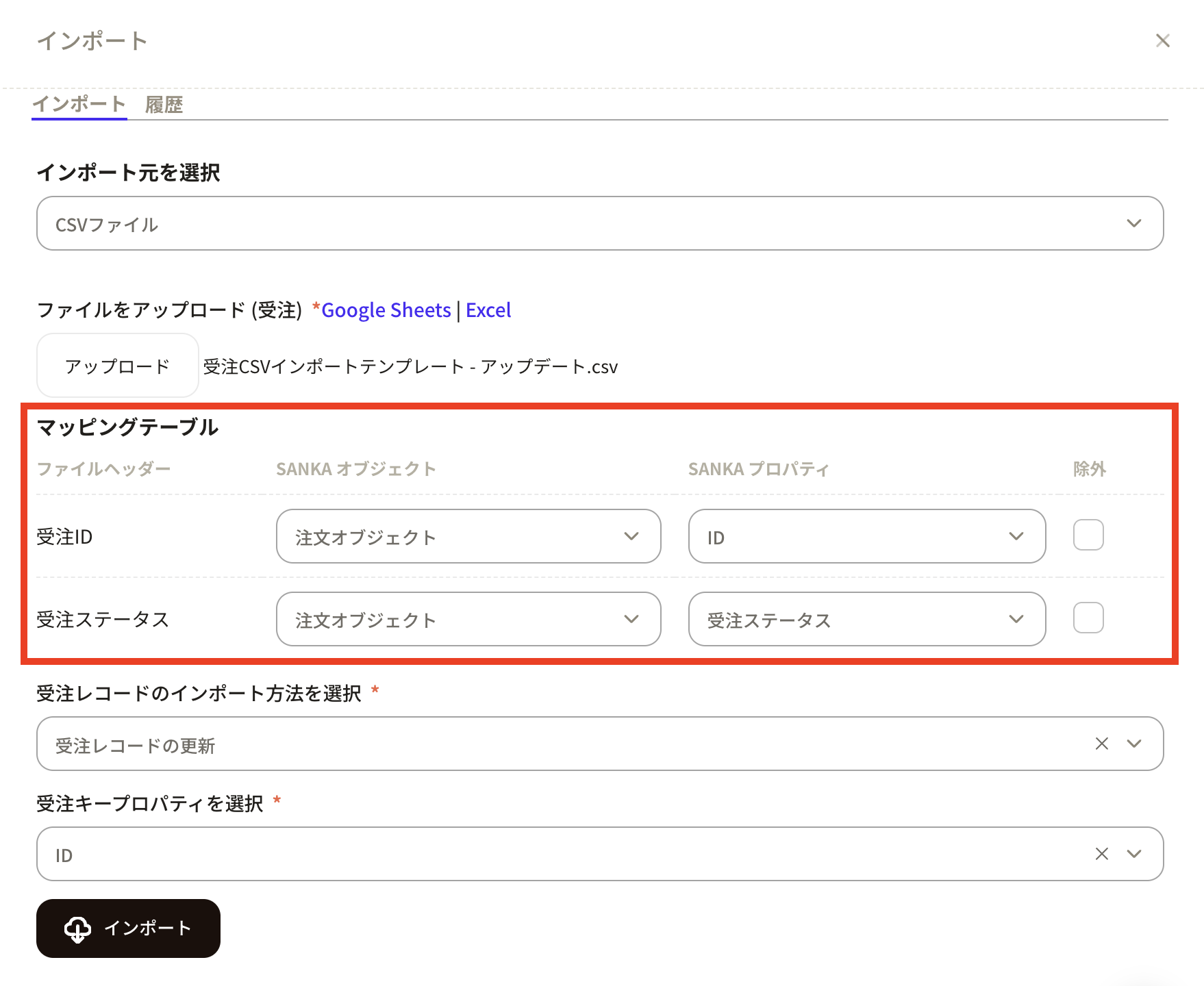
Task: Switch to the 履歴 tab
Action: (164, 105)
